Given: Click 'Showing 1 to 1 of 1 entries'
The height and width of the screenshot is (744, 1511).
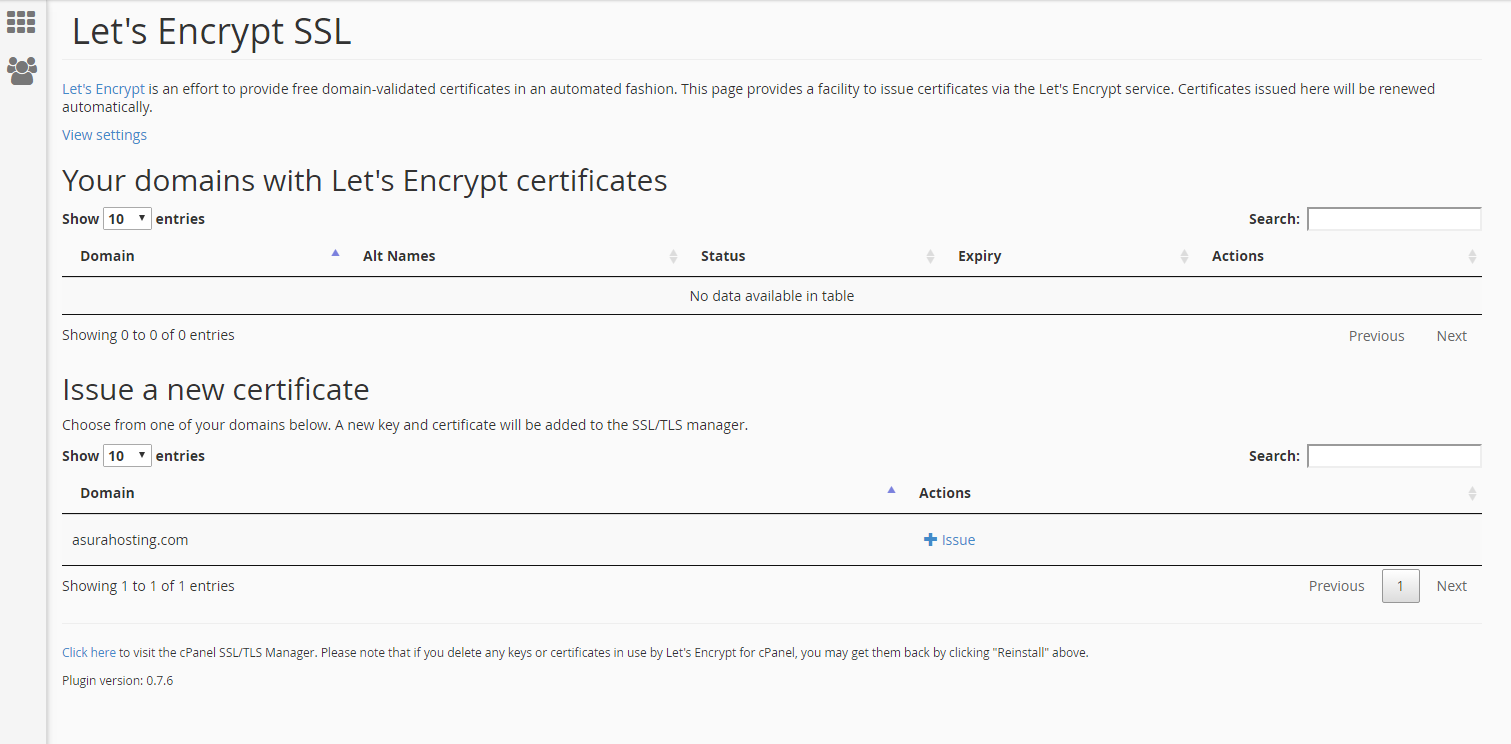Looking at the screenshot, I should pos(148,586).
